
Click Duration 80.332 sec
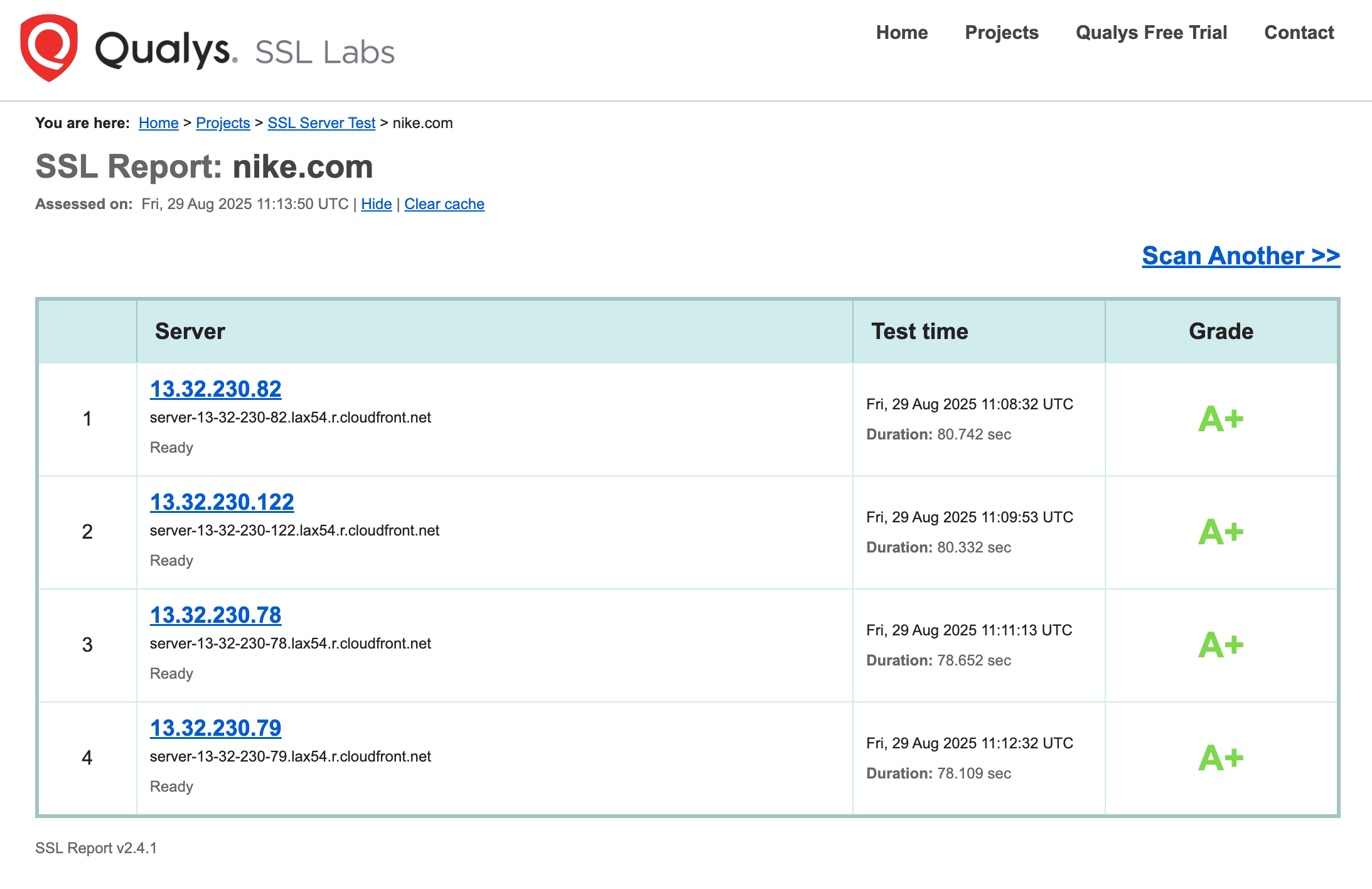click(938, 547)
